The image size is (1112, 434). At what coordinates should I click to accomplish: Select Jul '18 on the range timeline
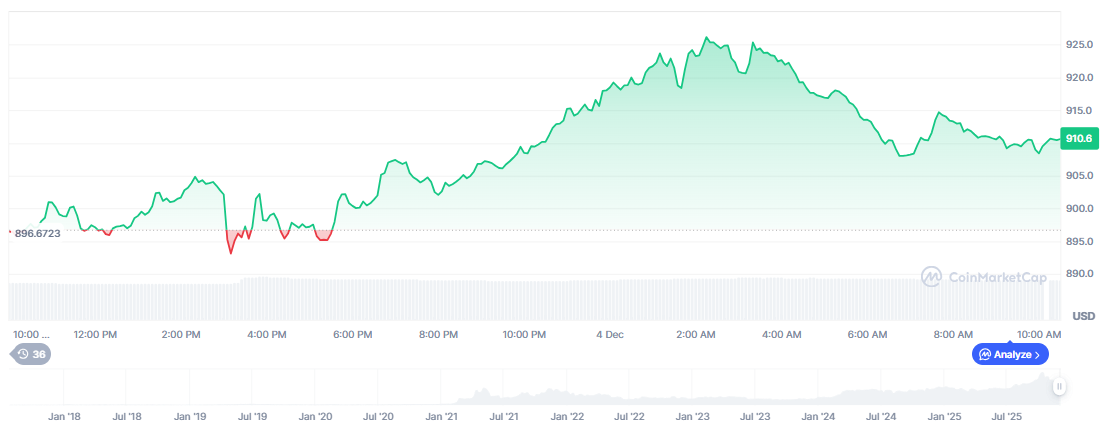[x=128, y=417]
